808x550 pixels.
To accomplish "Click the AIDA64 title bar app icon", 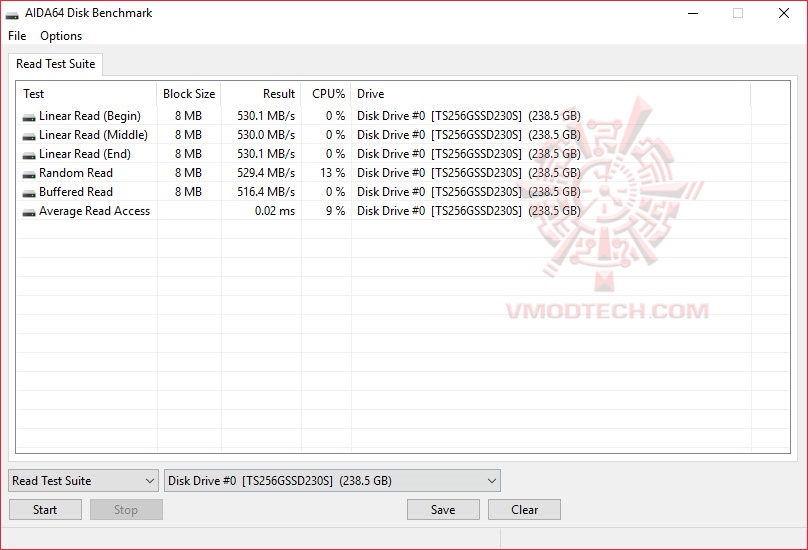I will tap(12, 14).
